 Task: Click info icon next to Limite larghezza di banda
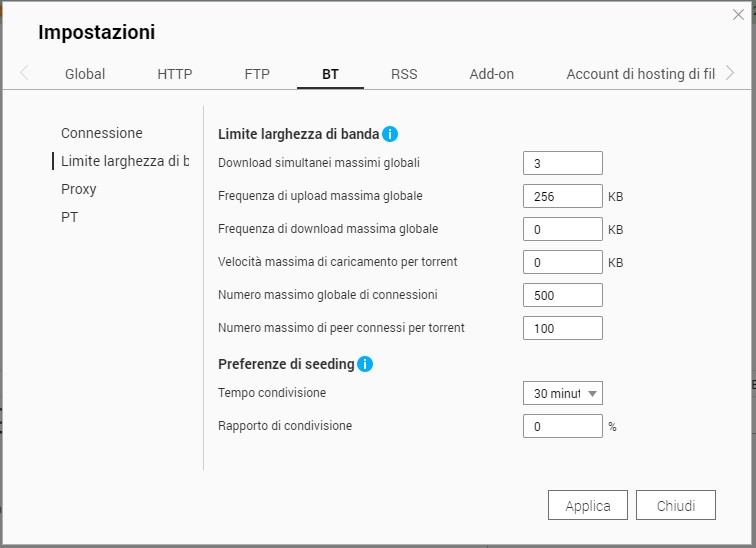[390, 134]
